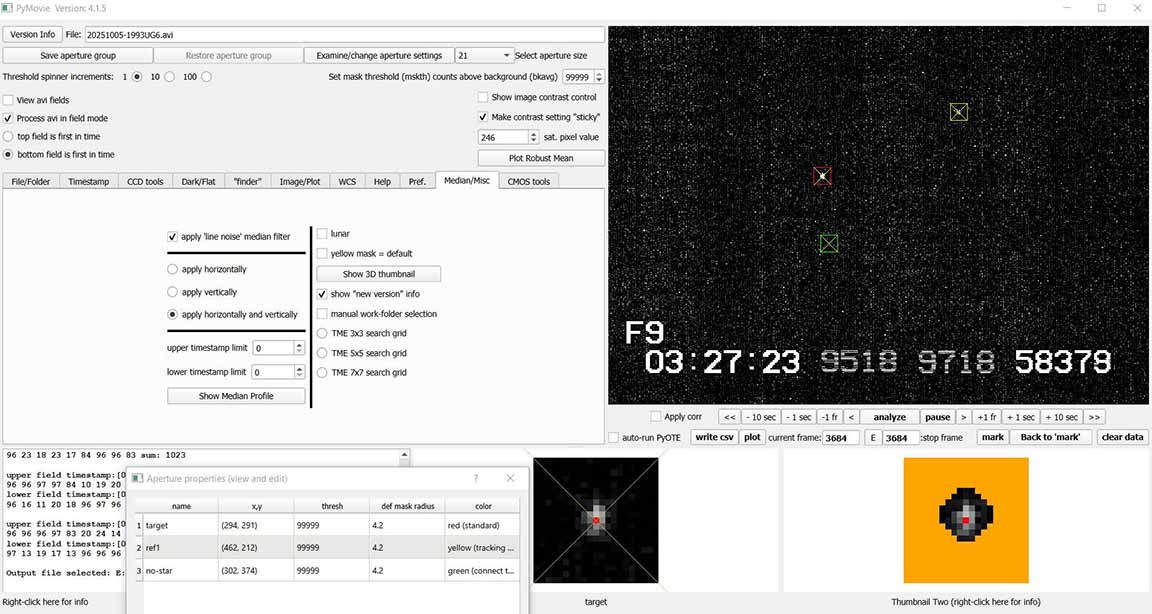Screen dimensions: 1152x614
Task: Click the red target aperture marker
Action: pyautogui.click(x=822, y=176)
